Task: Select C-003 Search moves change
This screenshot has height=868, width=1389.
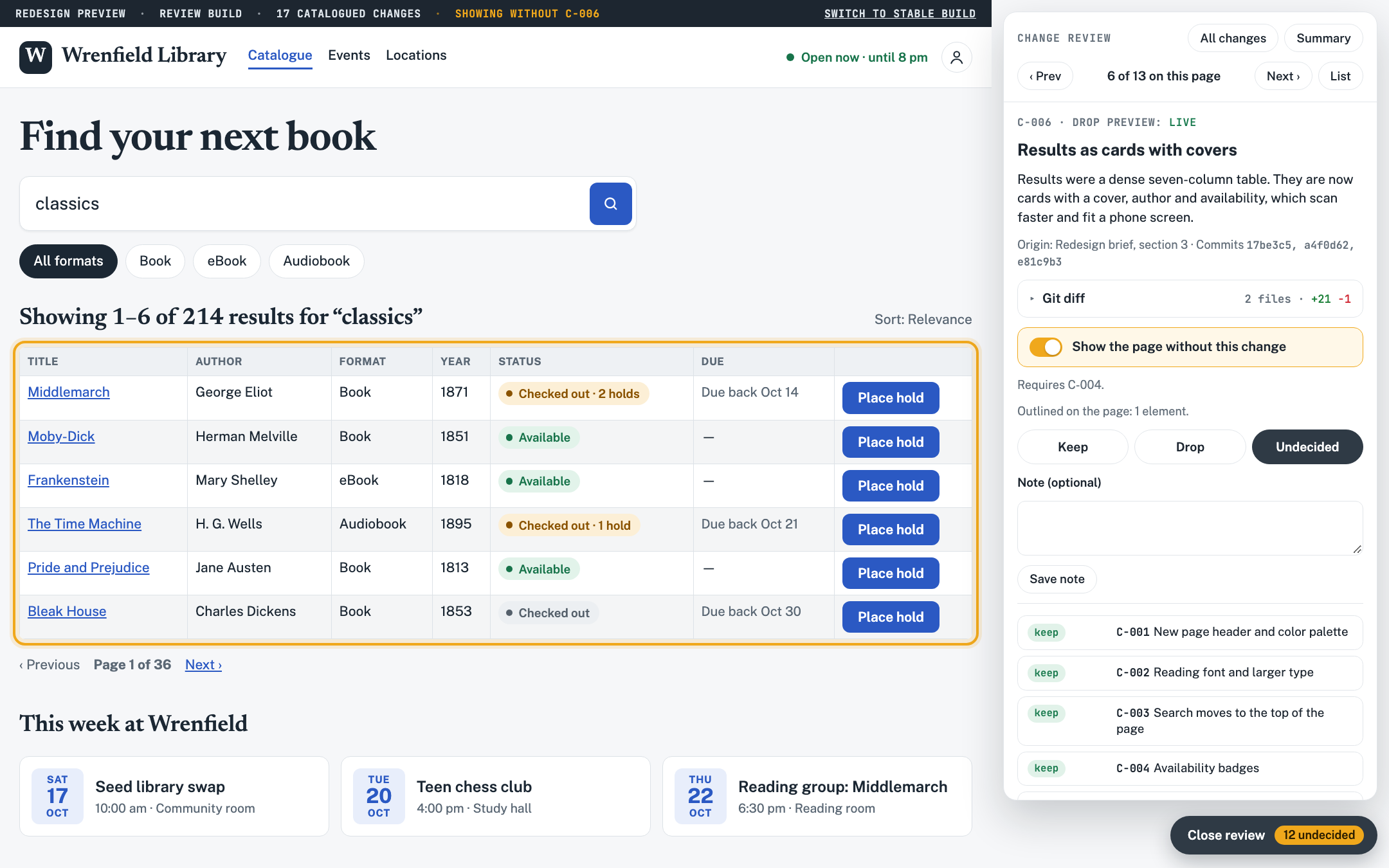Action: 1190,721
